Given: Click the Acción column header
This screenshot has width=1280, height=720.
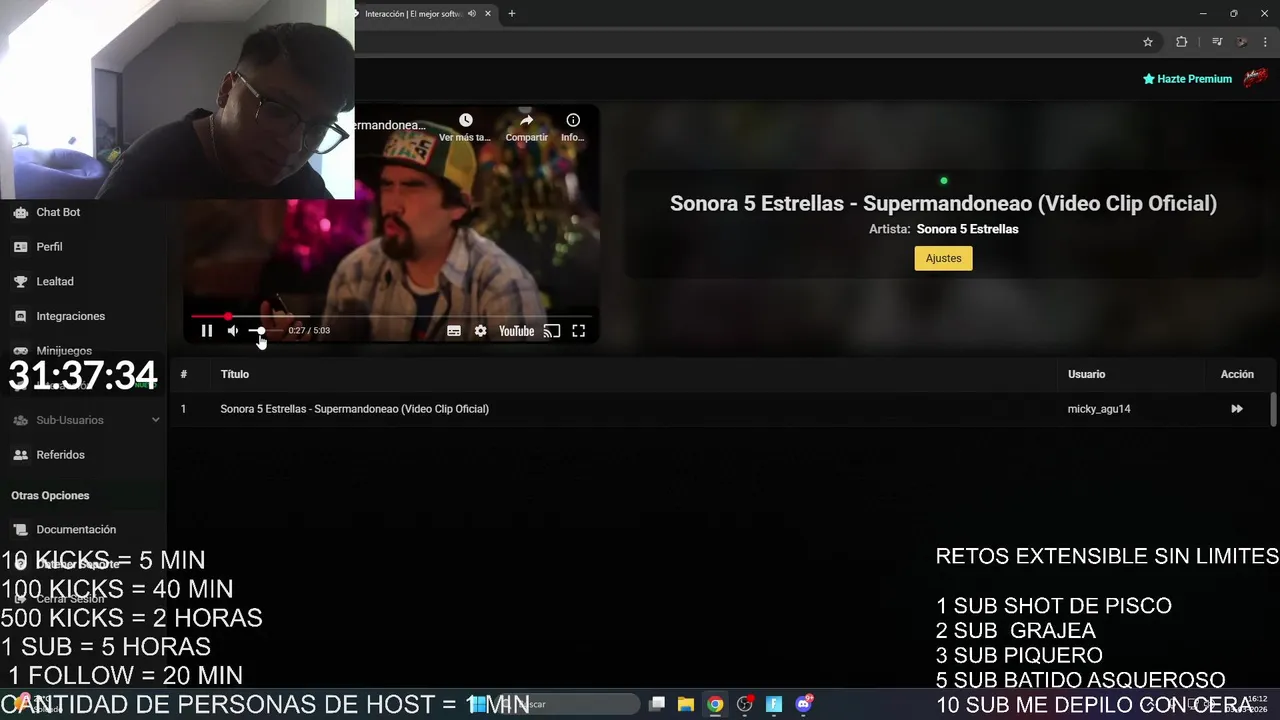Looking at the screenshot, I should click(1237, 374).
